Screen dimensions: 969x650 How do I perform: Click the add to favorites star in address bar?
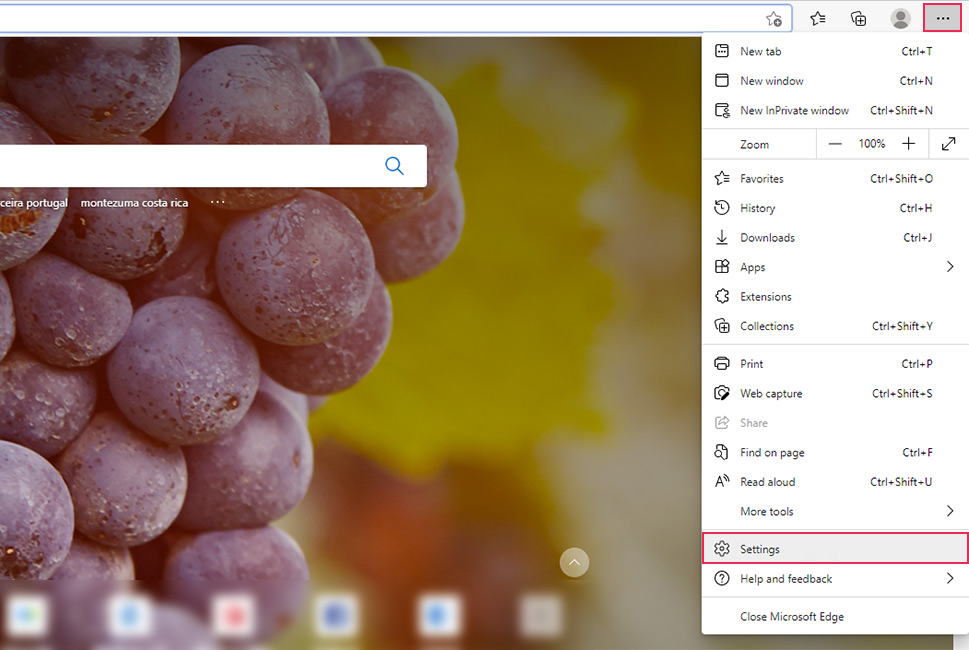click(x=774, y=19)
